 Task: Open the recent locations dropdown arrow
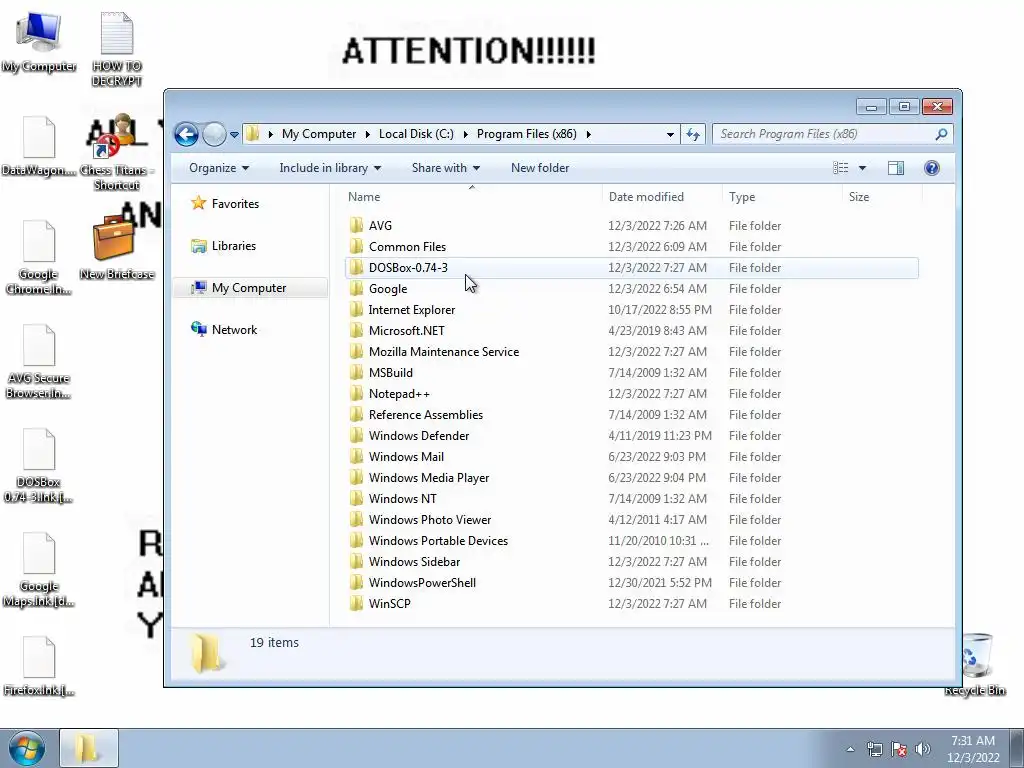[x=234, y=135]
